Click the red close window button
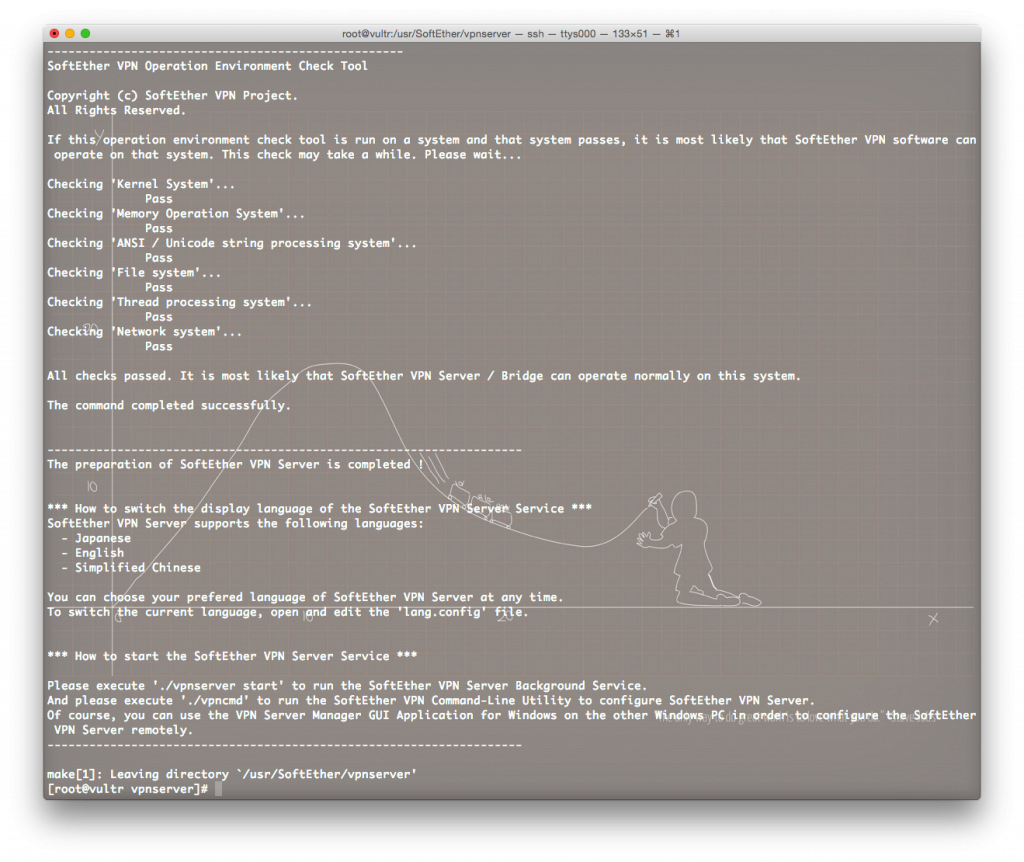The width and height of the screenshot is (1024, 862). pyautogui.click(x=54, y=33)
